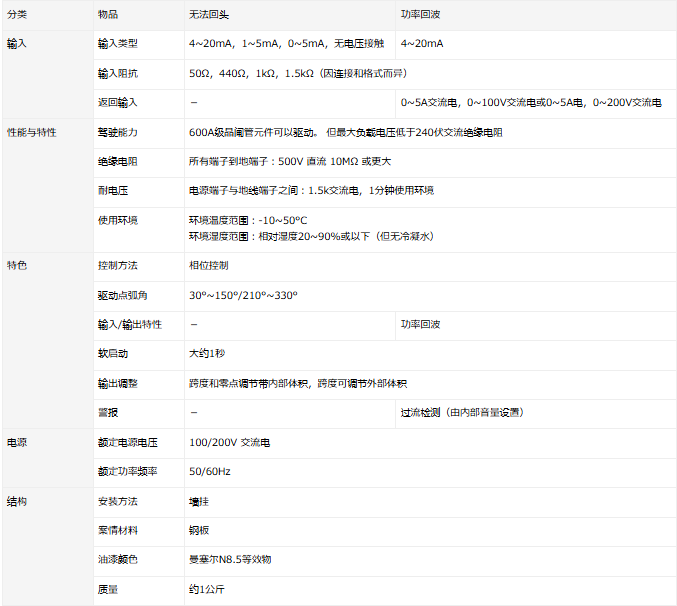Click the 案情材料 row label

(x=118, y=530)
